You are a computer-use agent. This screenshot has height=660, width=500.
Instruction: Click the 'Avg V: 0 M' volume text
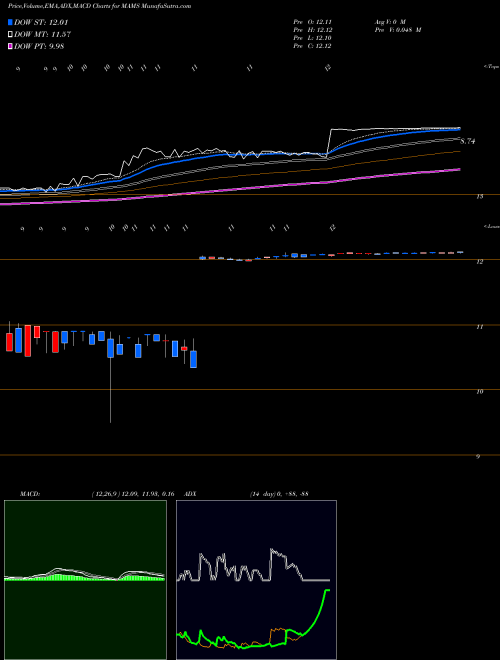(389, 21)
